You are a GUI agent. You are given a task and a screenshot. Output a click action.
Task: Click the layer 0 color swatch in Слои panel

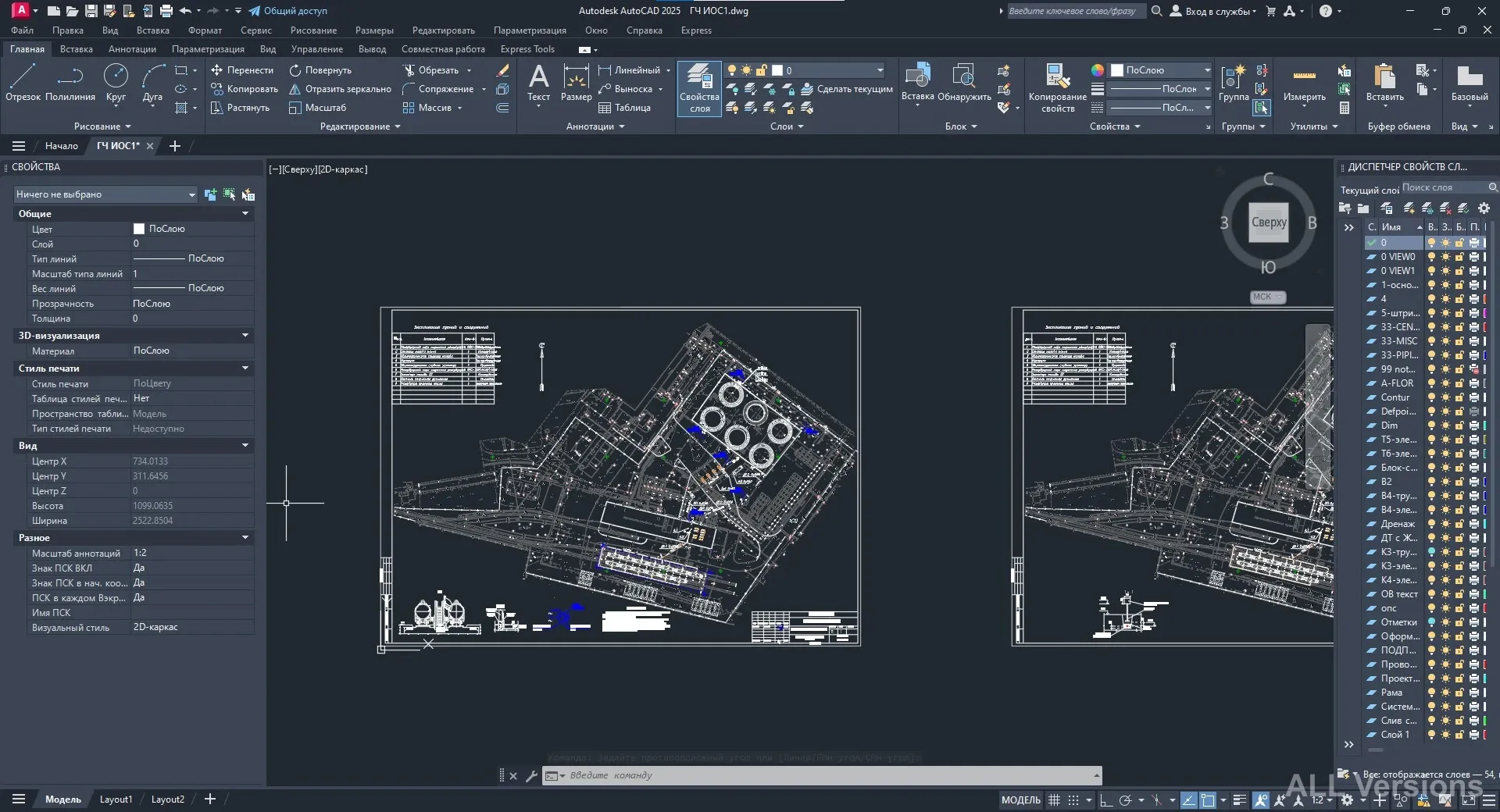tap(777, 70)
